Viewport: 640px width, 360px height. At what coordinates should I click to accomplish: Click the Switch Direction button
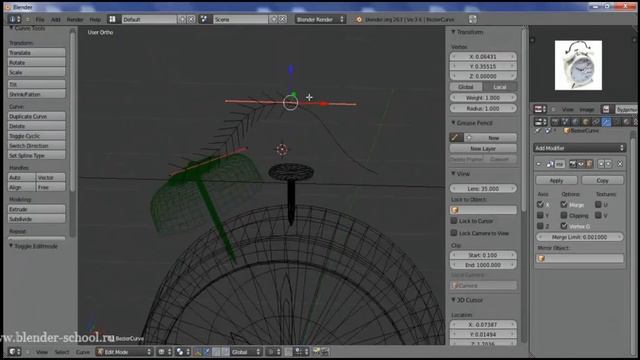pos(36,146)
